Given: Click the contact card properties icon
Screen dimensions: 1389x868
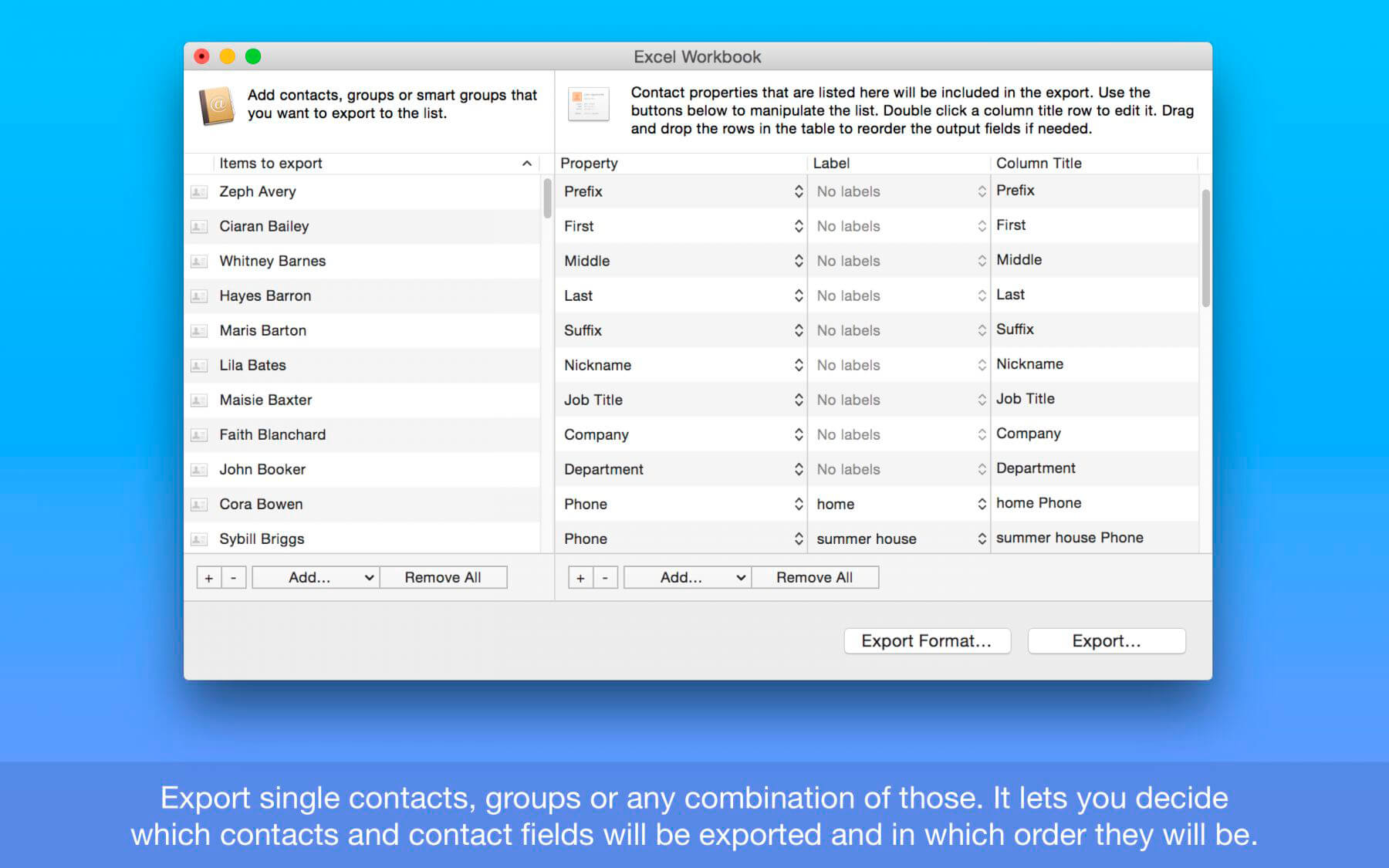Looking at the screenshot, I should pyautogui.click(x=588, y=105).
